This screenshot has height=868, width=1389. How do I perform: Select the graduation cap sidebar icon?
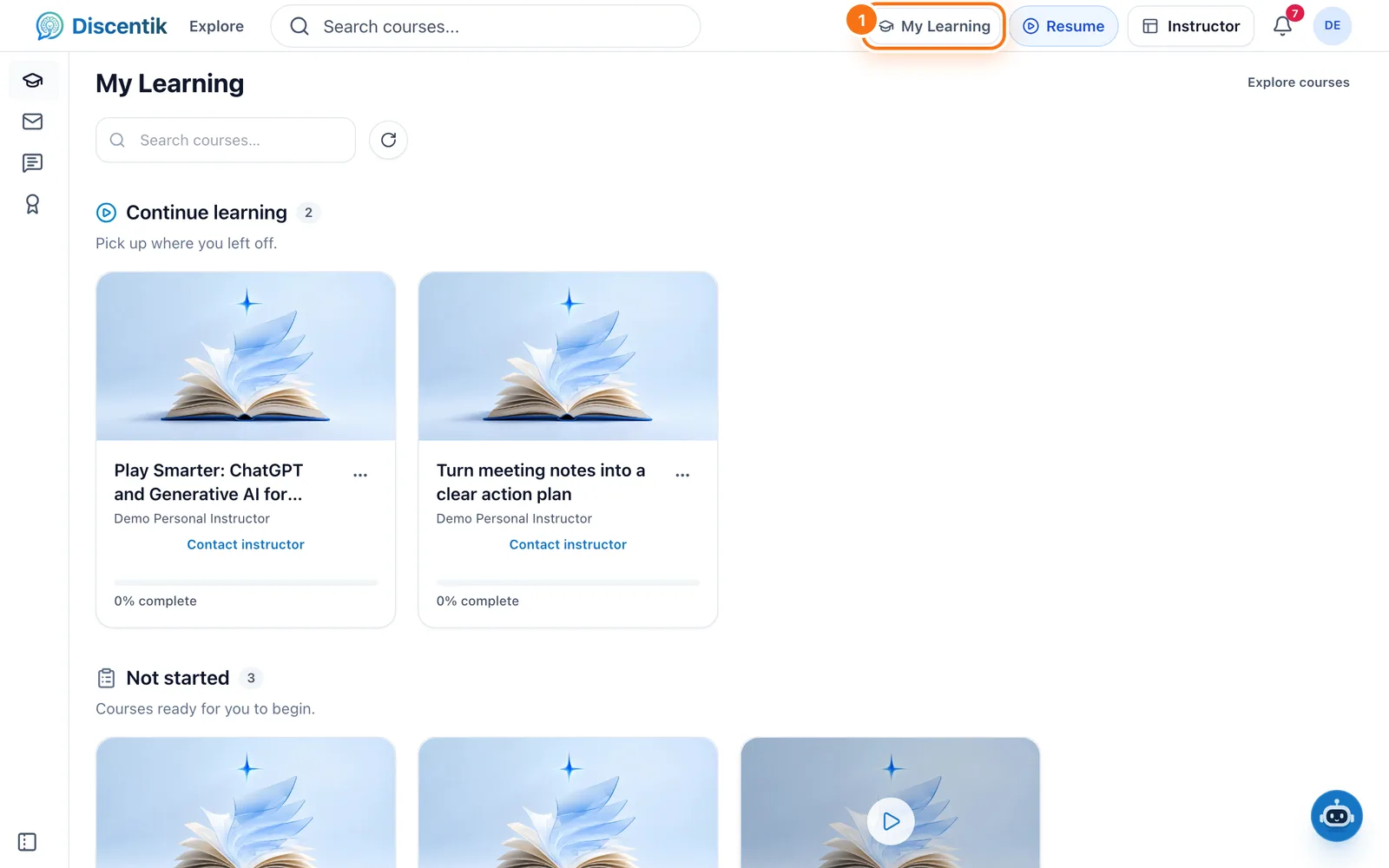[x=33, y=81]
